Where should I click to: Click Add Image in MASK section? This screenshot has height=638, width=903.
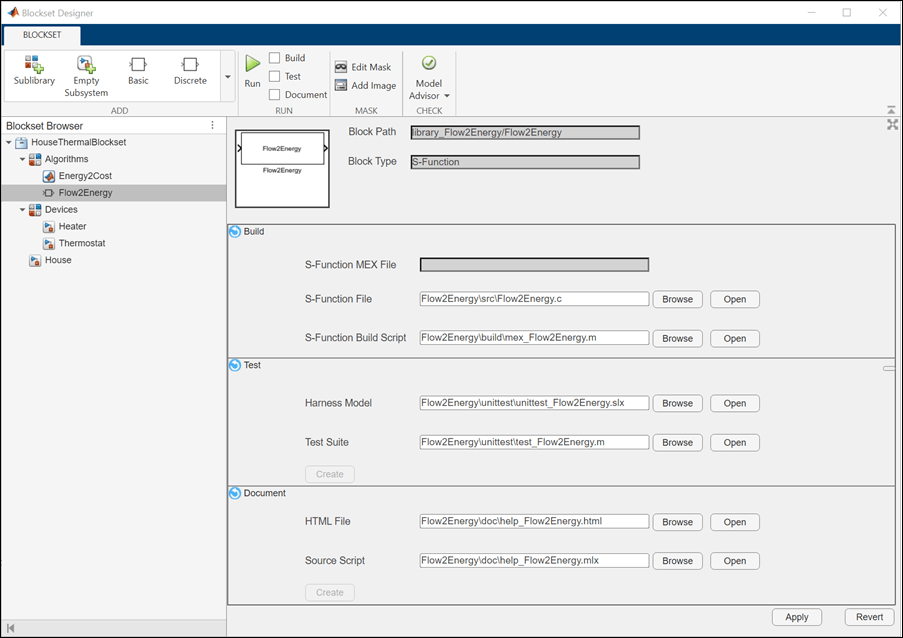coord(365,86)
